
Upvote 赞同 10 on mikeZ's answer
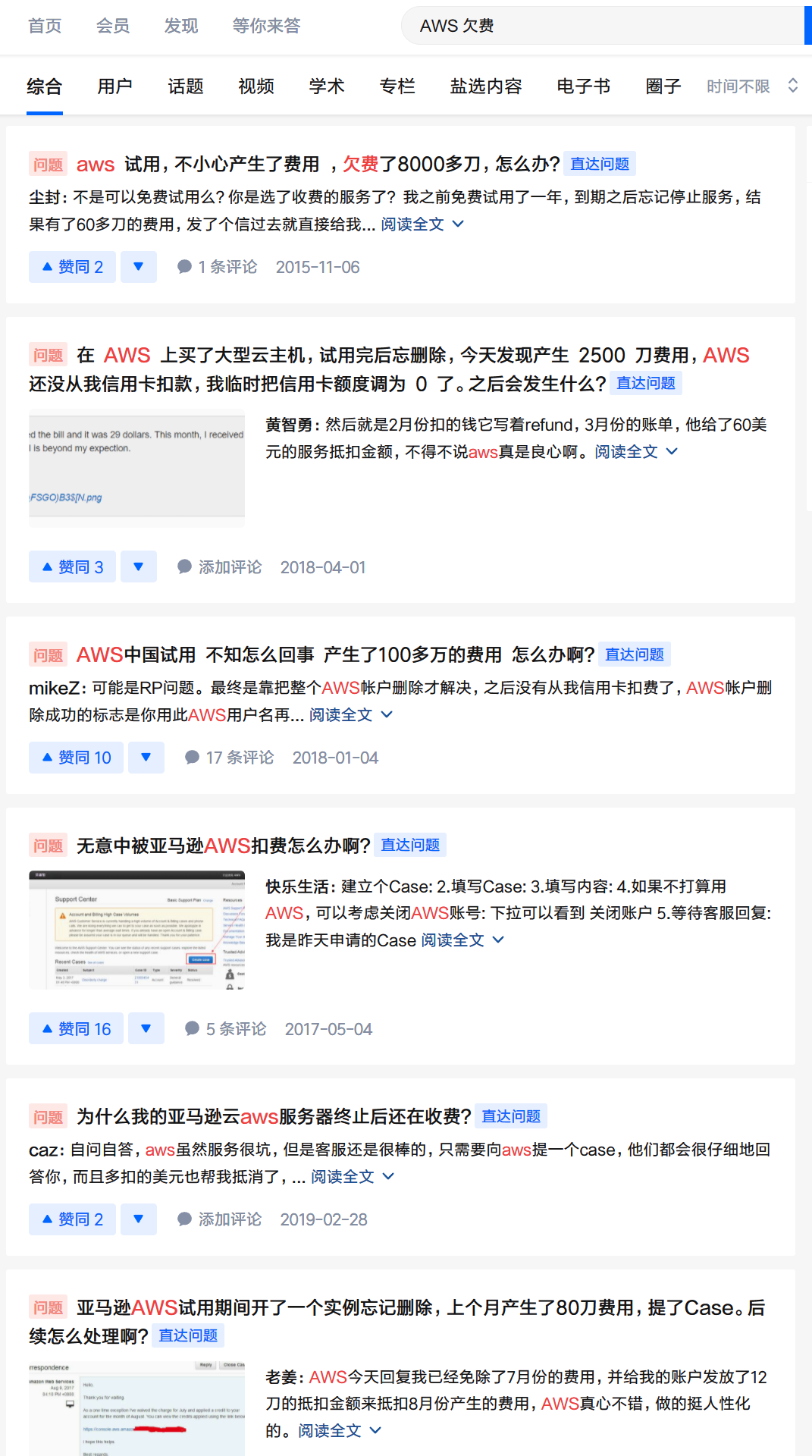(76, 758)
